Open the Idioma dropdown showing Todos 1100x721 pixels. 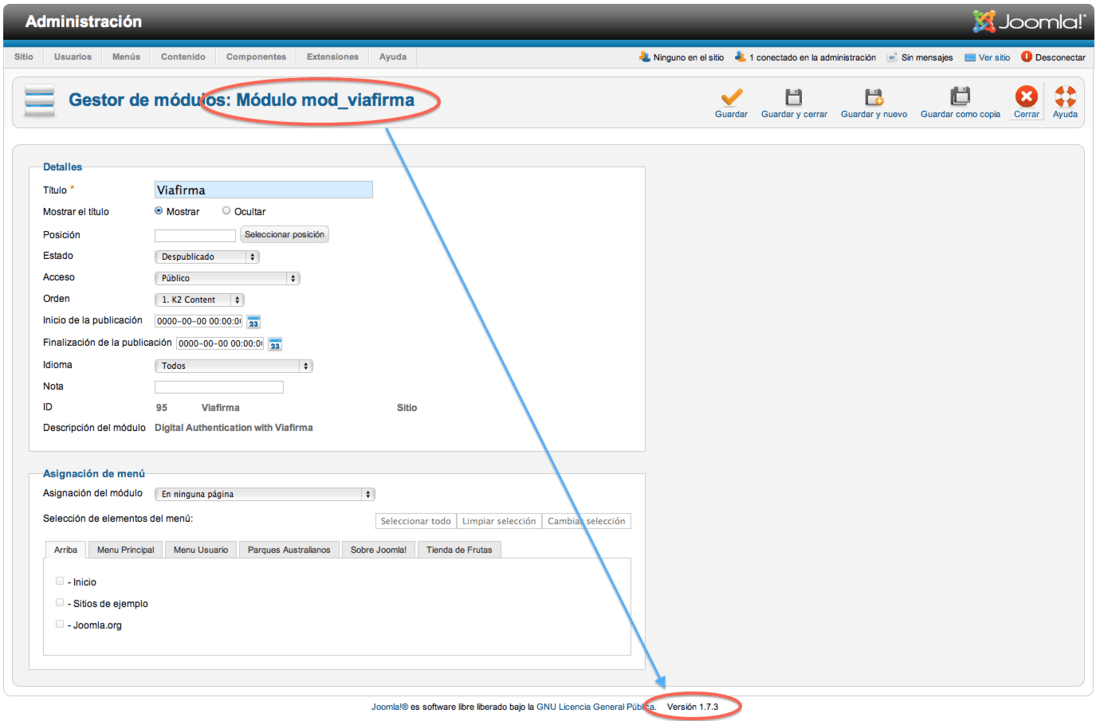click(x=234, y=366)
